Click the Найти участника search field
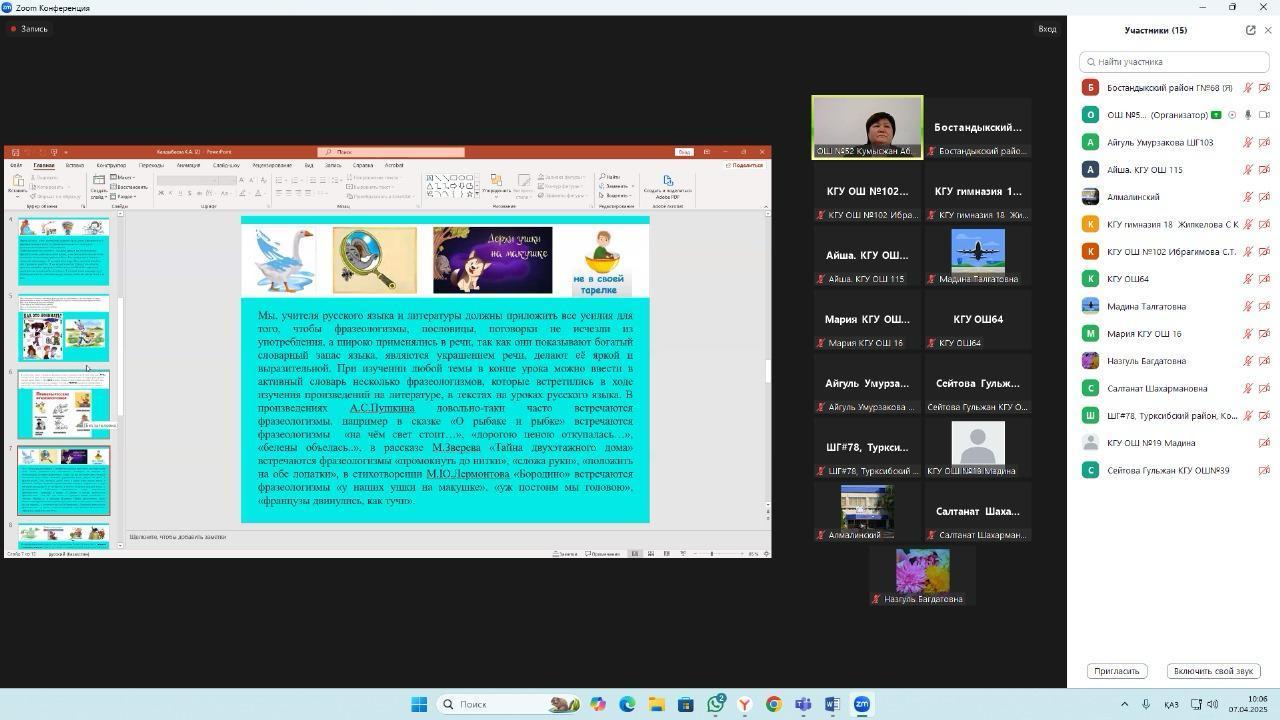This screenshot has width=1280, height=720. click(1174, 62)
